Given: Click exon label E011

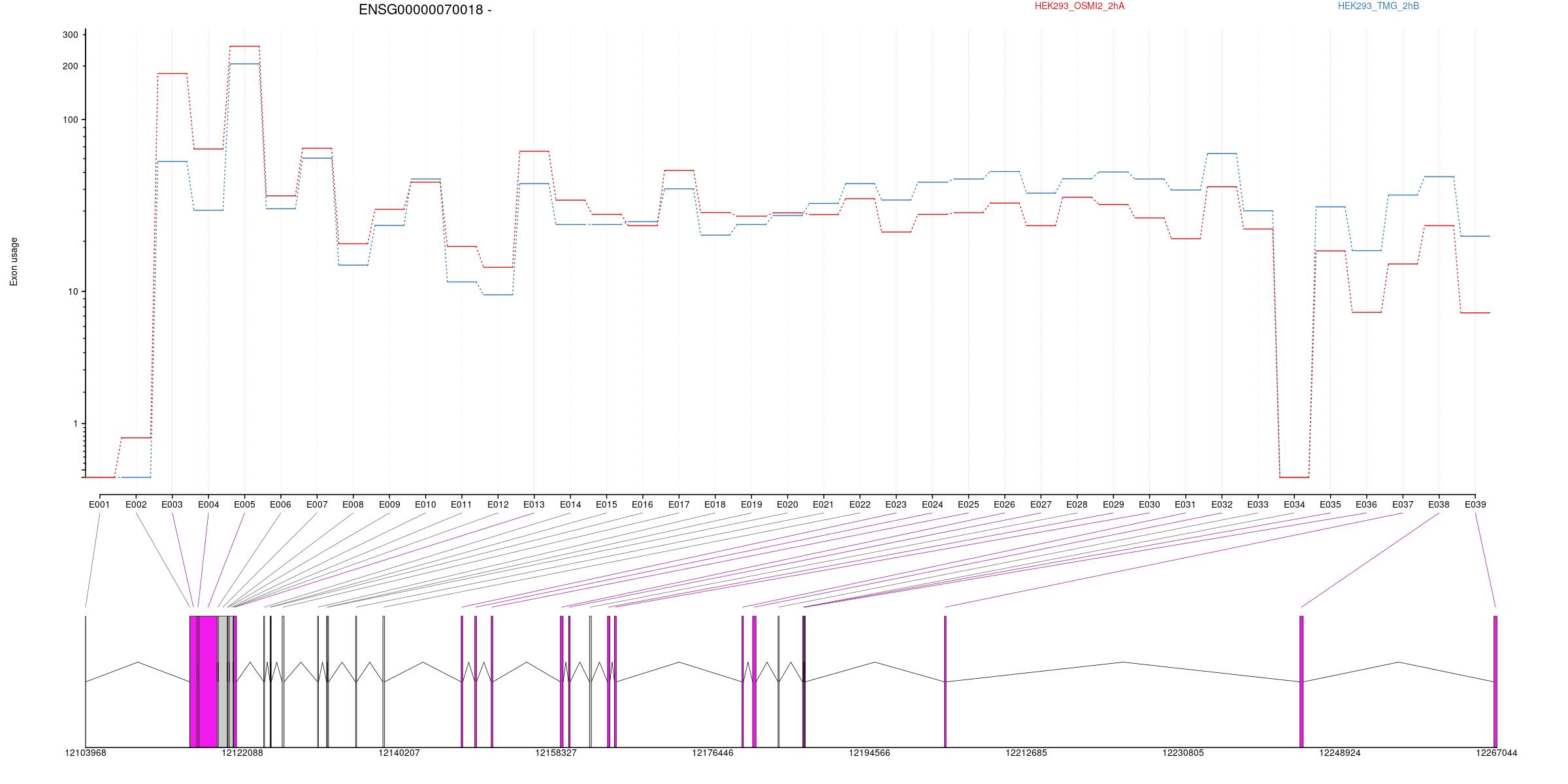Looking at the screenshot, I should (x=461, y=504).
